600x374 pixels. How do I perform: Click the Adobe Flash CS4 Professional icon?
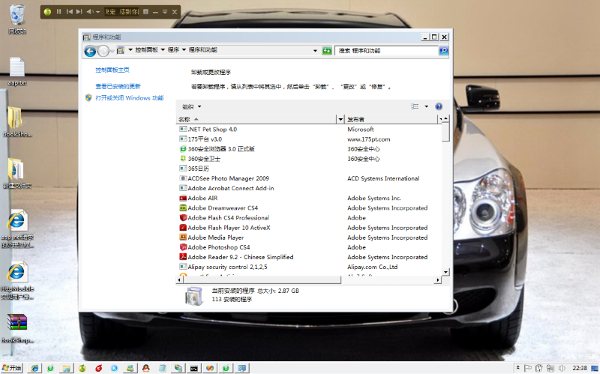click(x=183, y=218)
